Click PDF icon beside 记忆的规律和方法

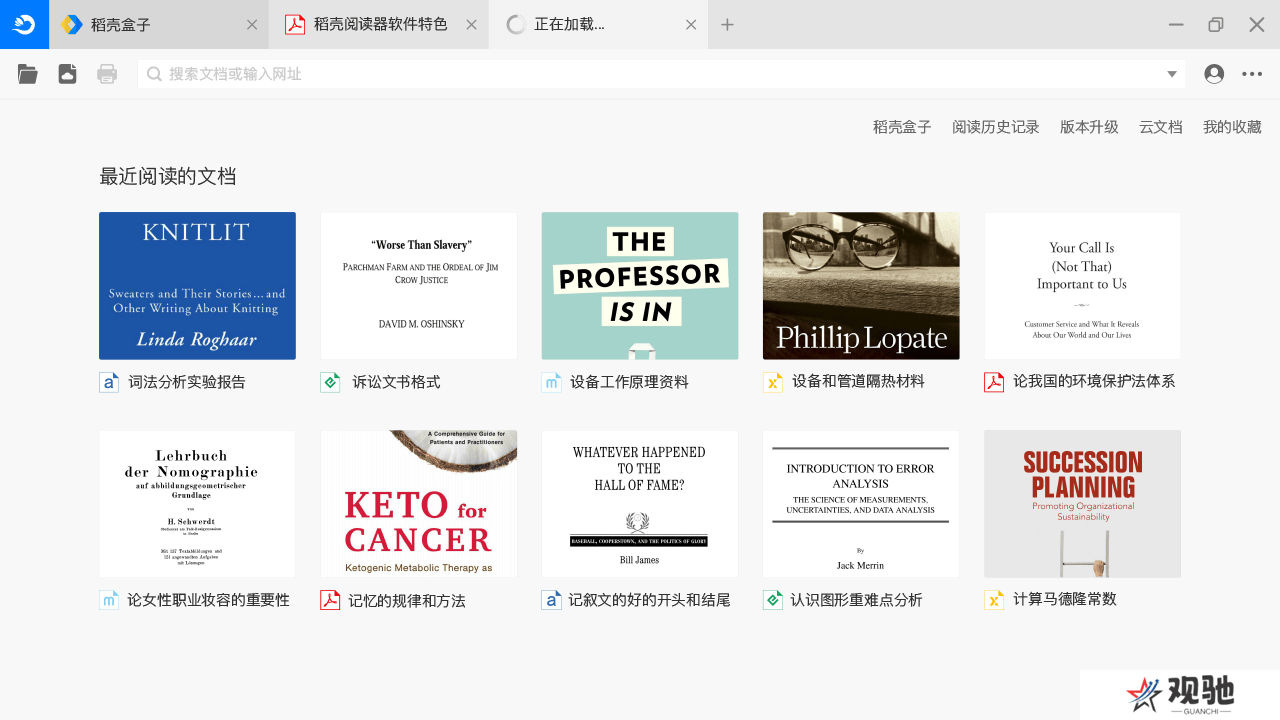point(330,600)
